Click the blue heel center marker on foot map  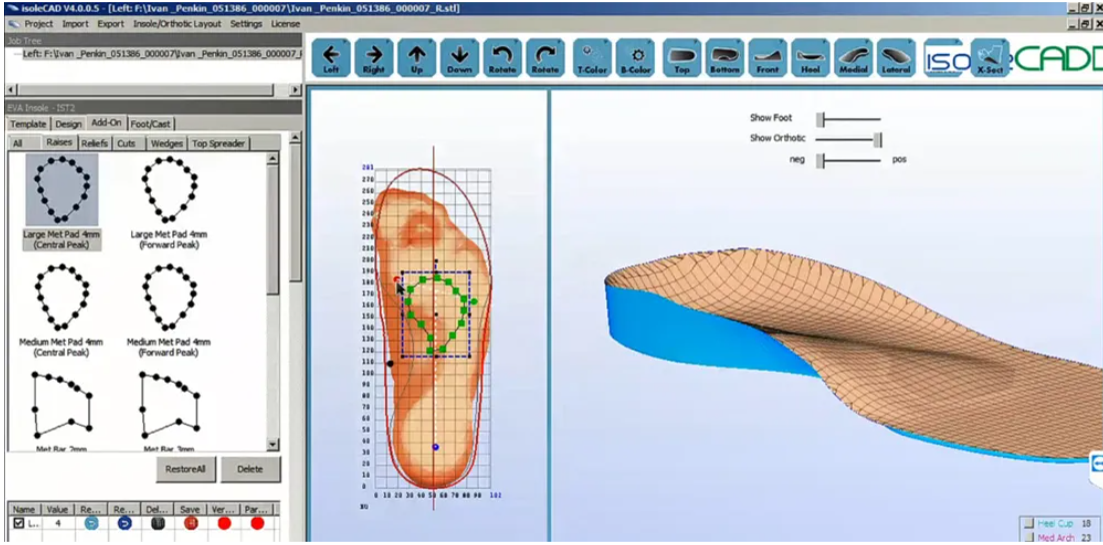pyautogui.click(x=435, y=447)
